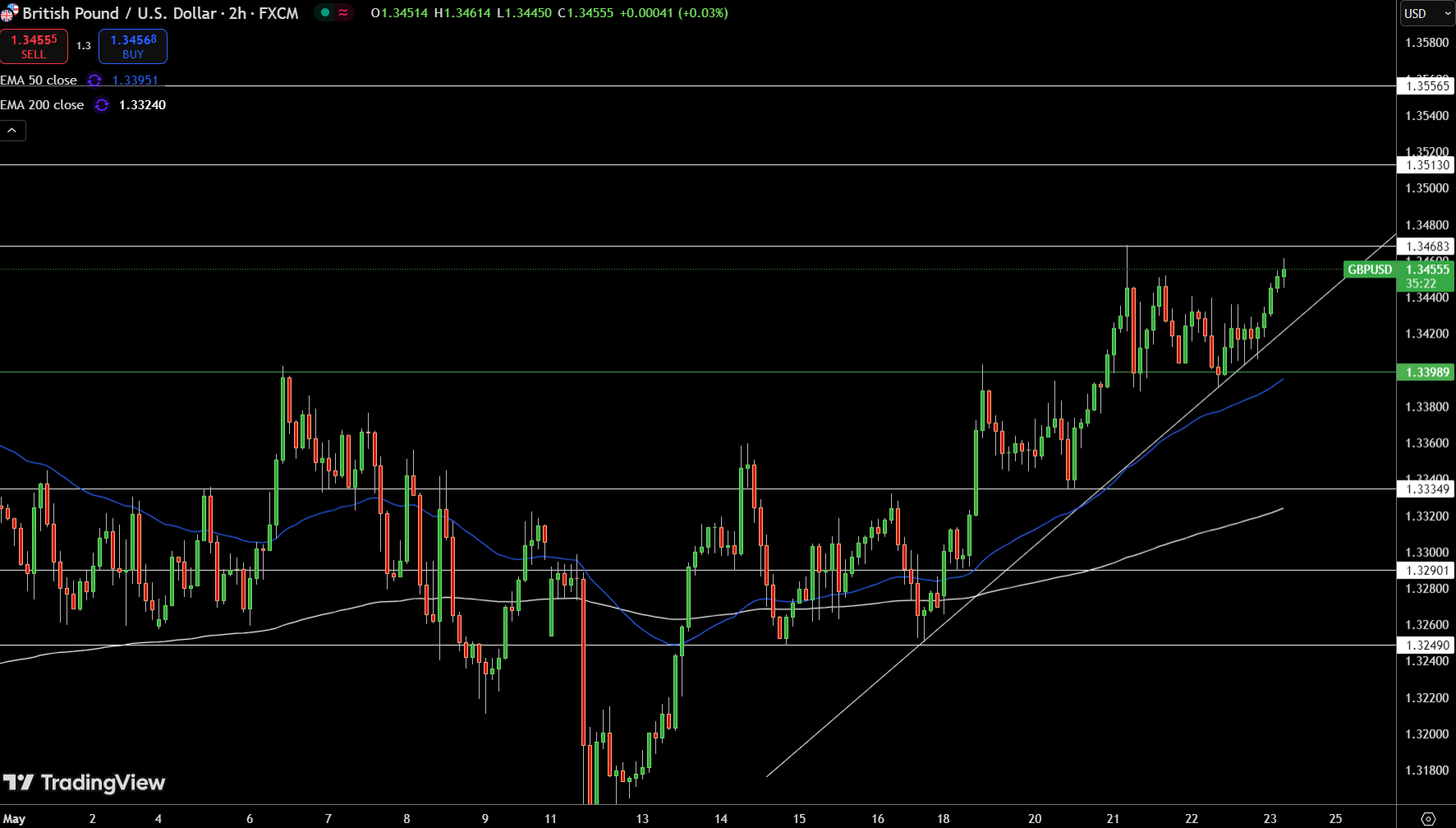Select horizontal line price label 1.32901
The image size is (1456, 828).
click(x=1427, y=570)
